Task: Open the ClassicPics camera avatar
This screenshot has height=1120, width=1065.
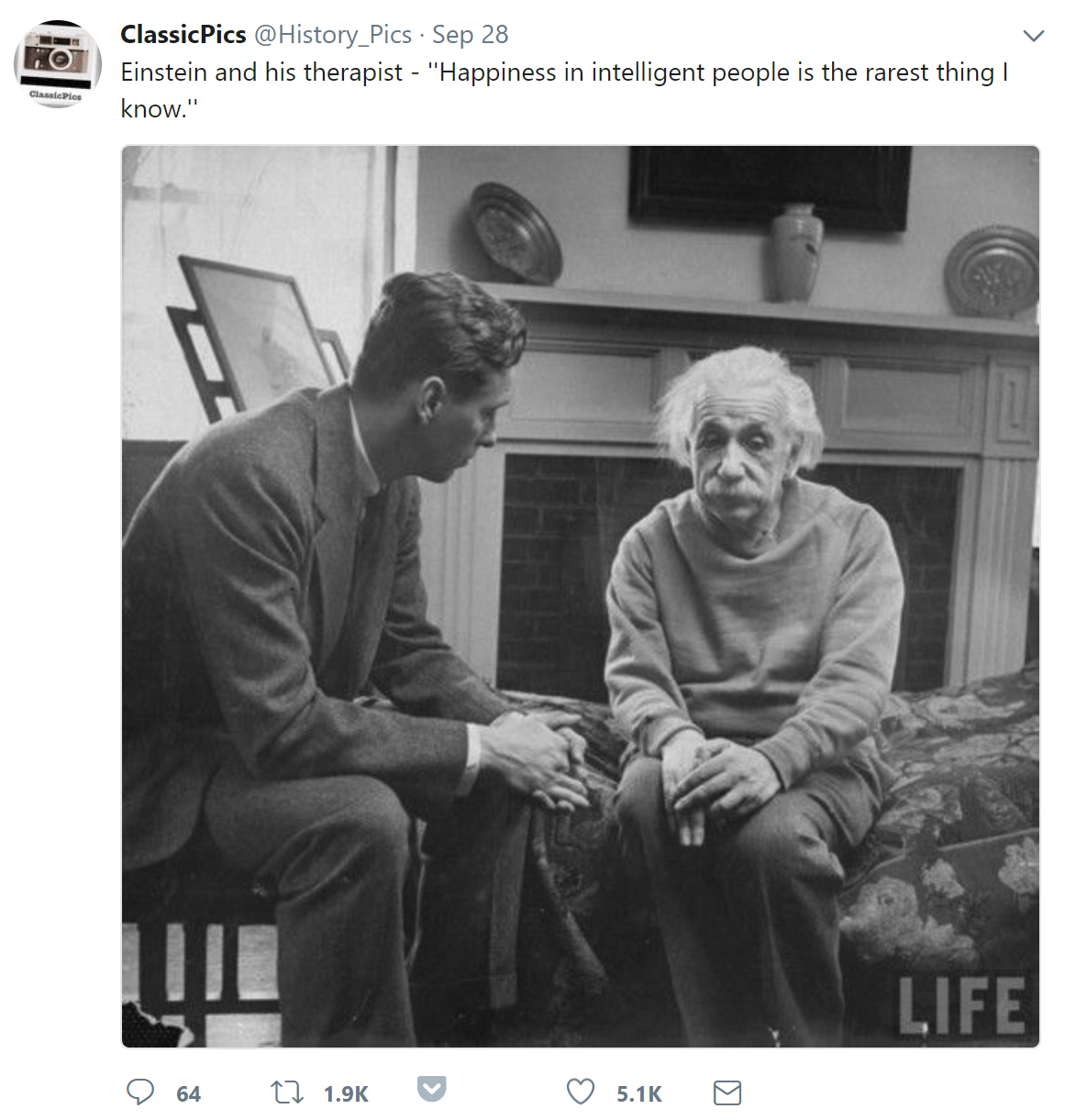Action: tap(57, 63)
